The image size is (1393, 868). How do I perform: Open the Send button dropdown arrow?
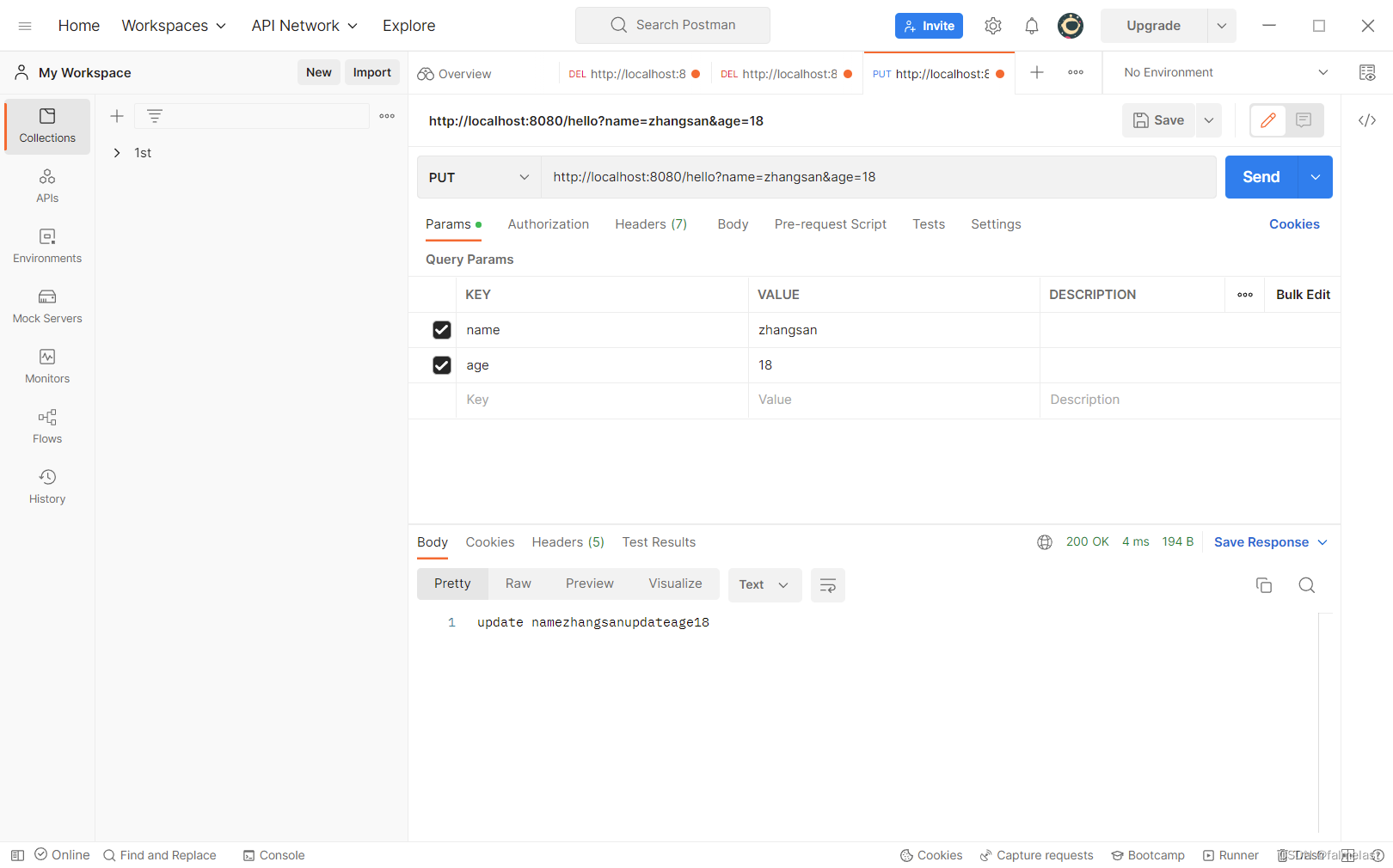point(1316,177)
